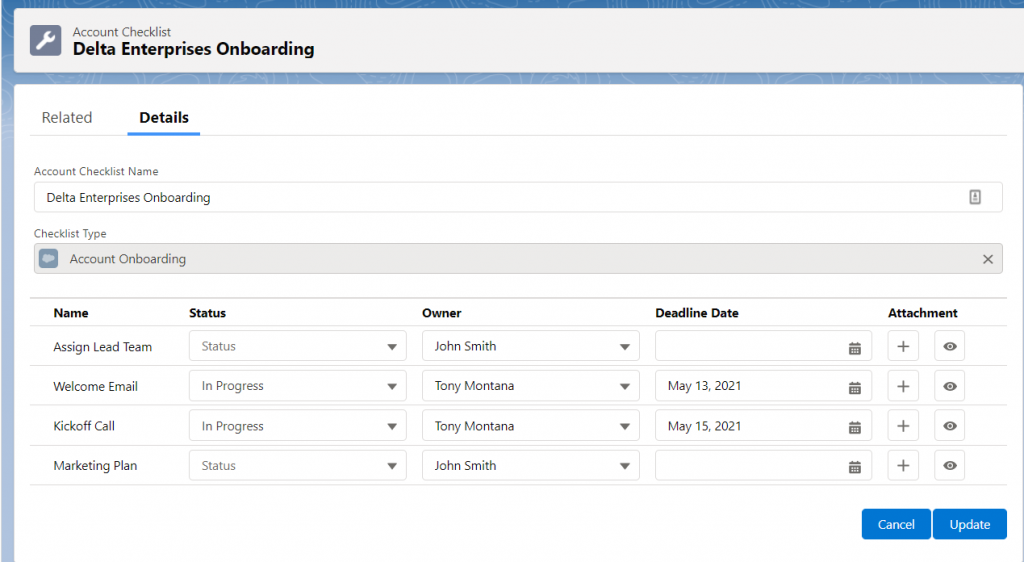1024x562 pixels.
Task: Click the wrench Account Checklist icon
Action: pyautogui.click(x=46, y=40)
